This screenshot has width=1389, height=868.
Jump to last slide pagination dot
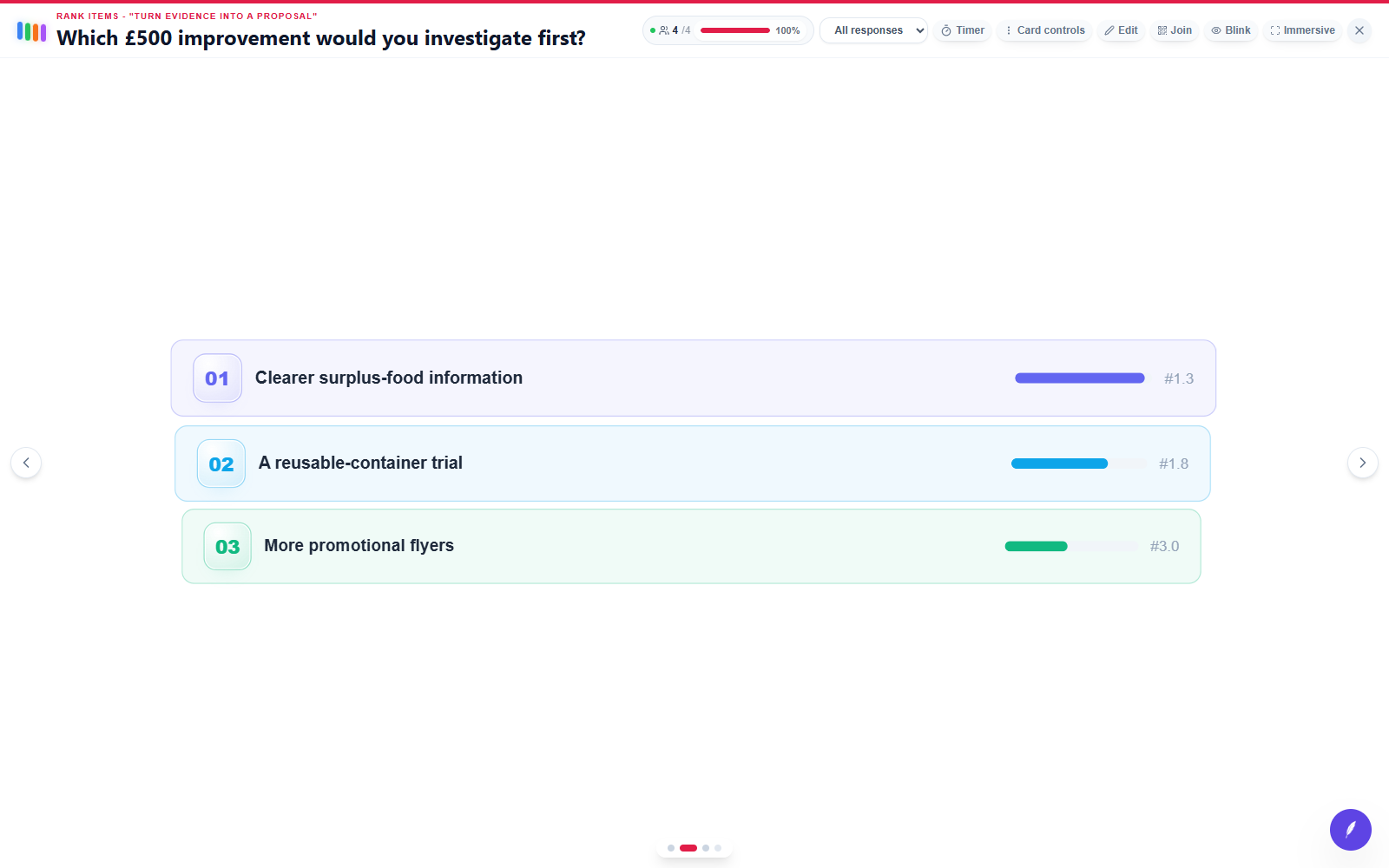(718, 848)
